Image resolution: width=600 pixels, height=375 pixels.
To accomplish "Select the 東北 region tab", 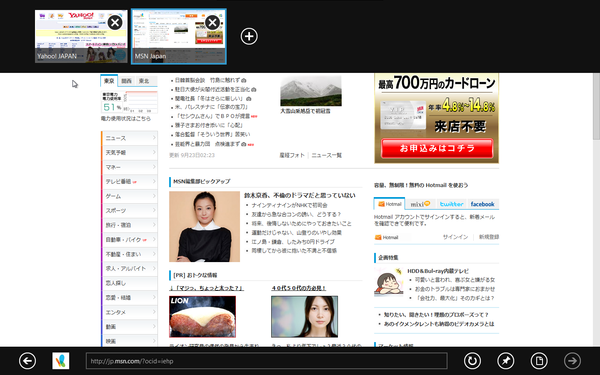I will tap(144, 81).
